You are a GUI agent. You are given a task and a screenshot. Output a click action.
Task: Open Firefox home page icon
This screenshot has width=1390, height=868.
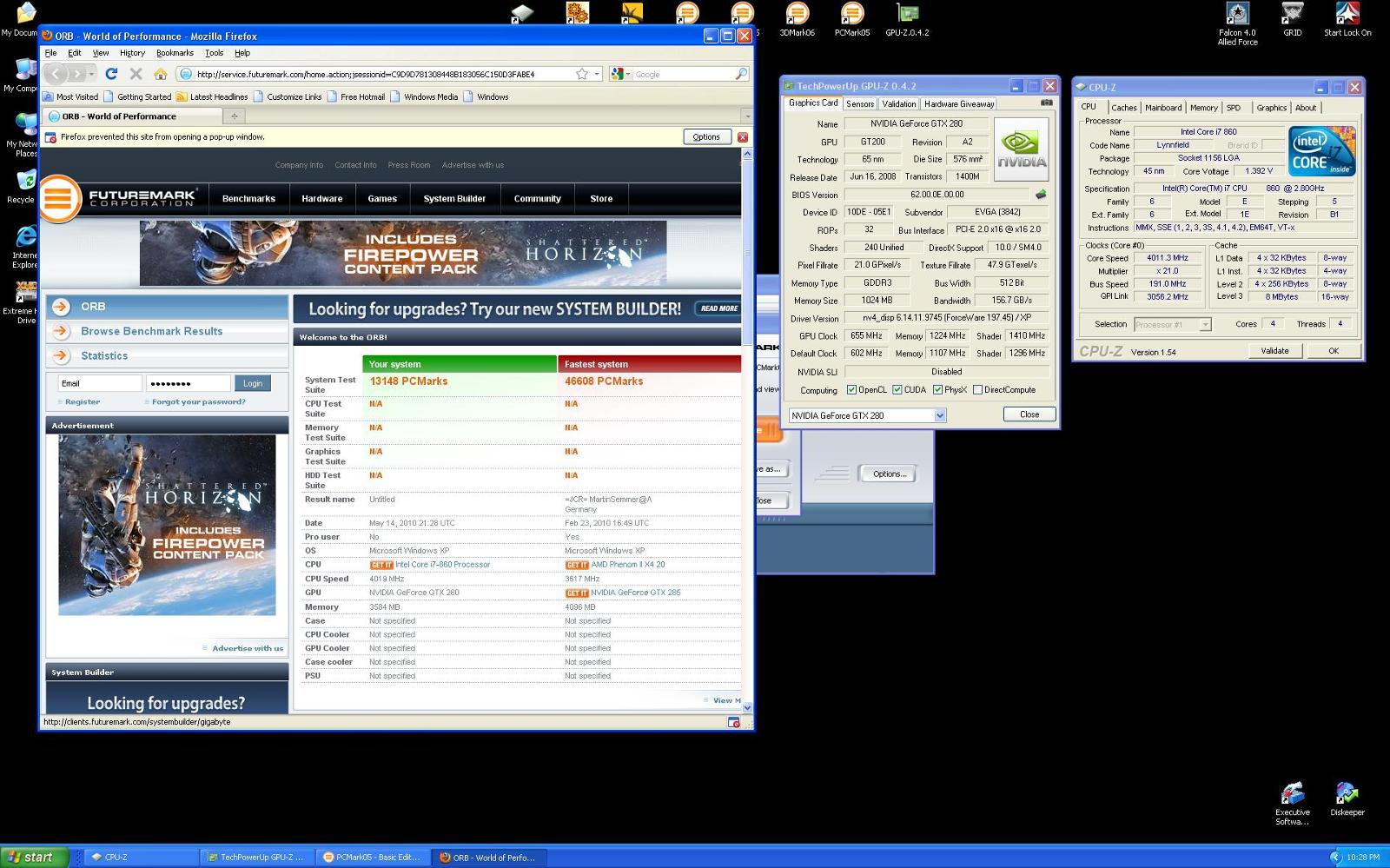tap(161, 74)
